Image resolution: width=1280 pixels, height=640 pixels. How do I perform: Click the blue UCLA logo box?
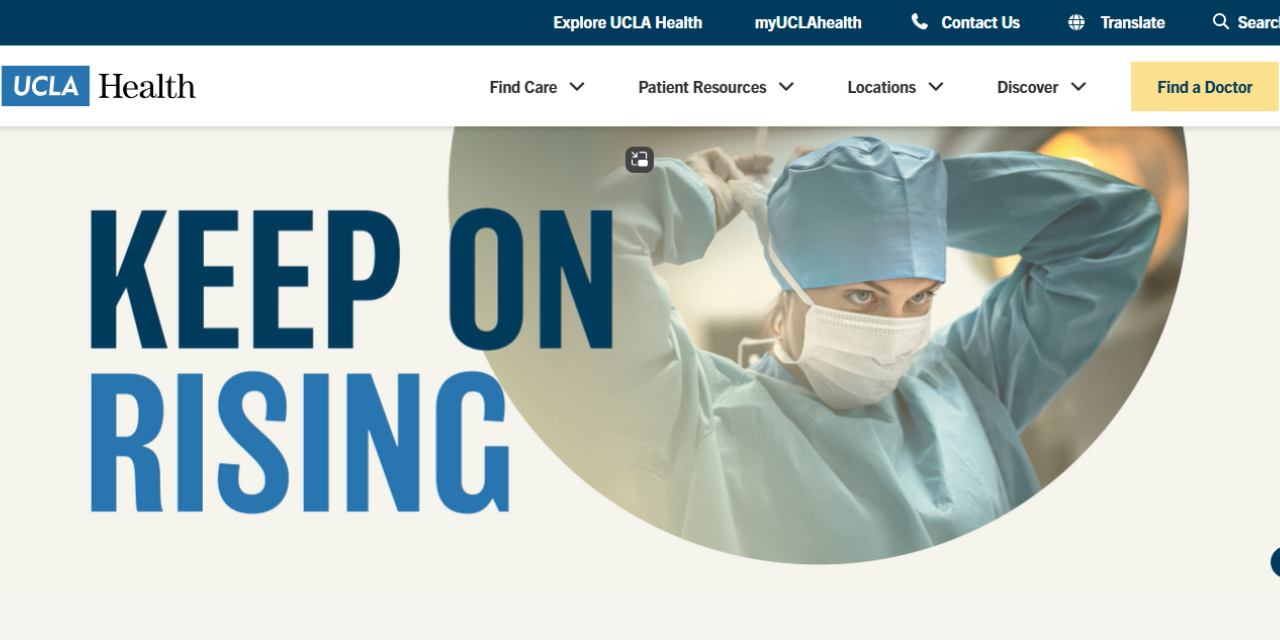46,86
